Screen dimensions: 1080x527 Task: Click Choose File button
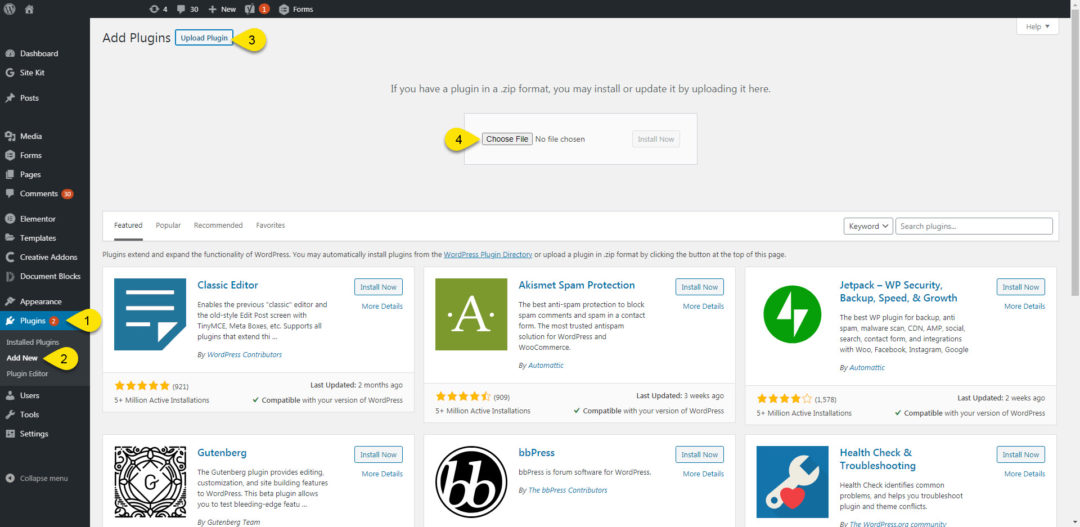(x=506, y=139)
